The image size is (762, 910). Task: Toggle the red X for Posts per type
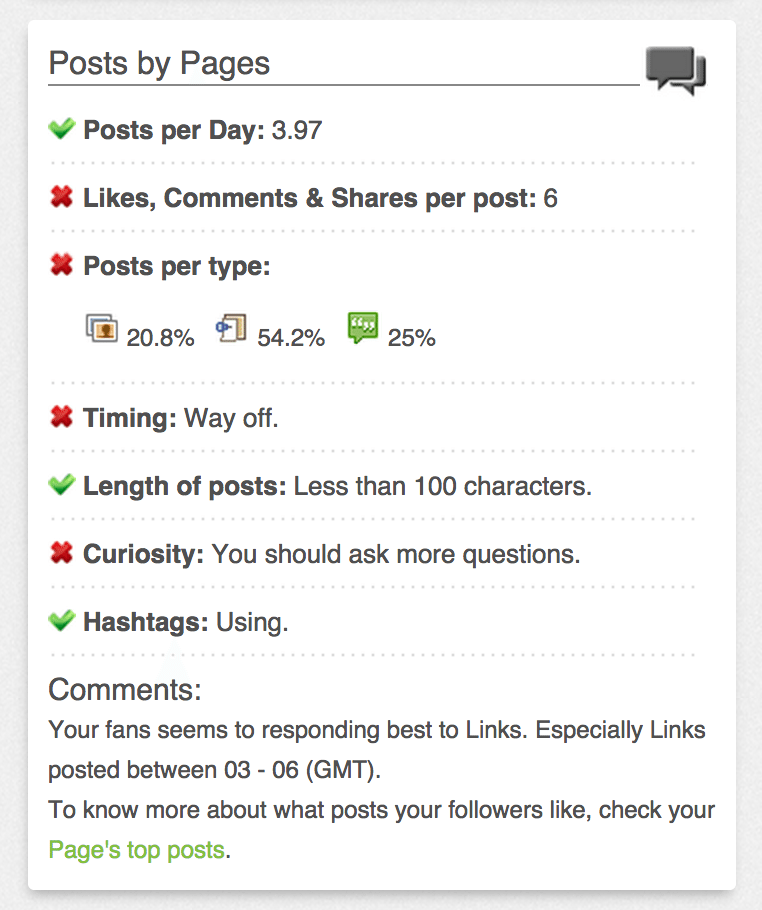60,265
